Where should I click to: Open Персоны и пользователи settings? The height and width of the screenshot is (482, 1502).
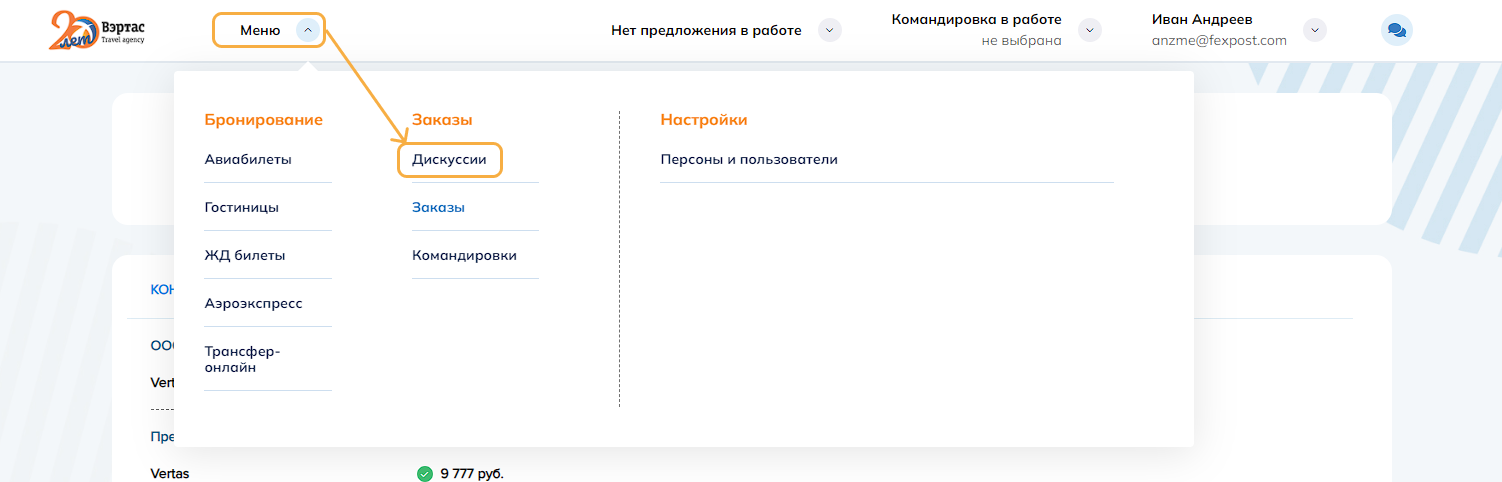tap(749, 160)
